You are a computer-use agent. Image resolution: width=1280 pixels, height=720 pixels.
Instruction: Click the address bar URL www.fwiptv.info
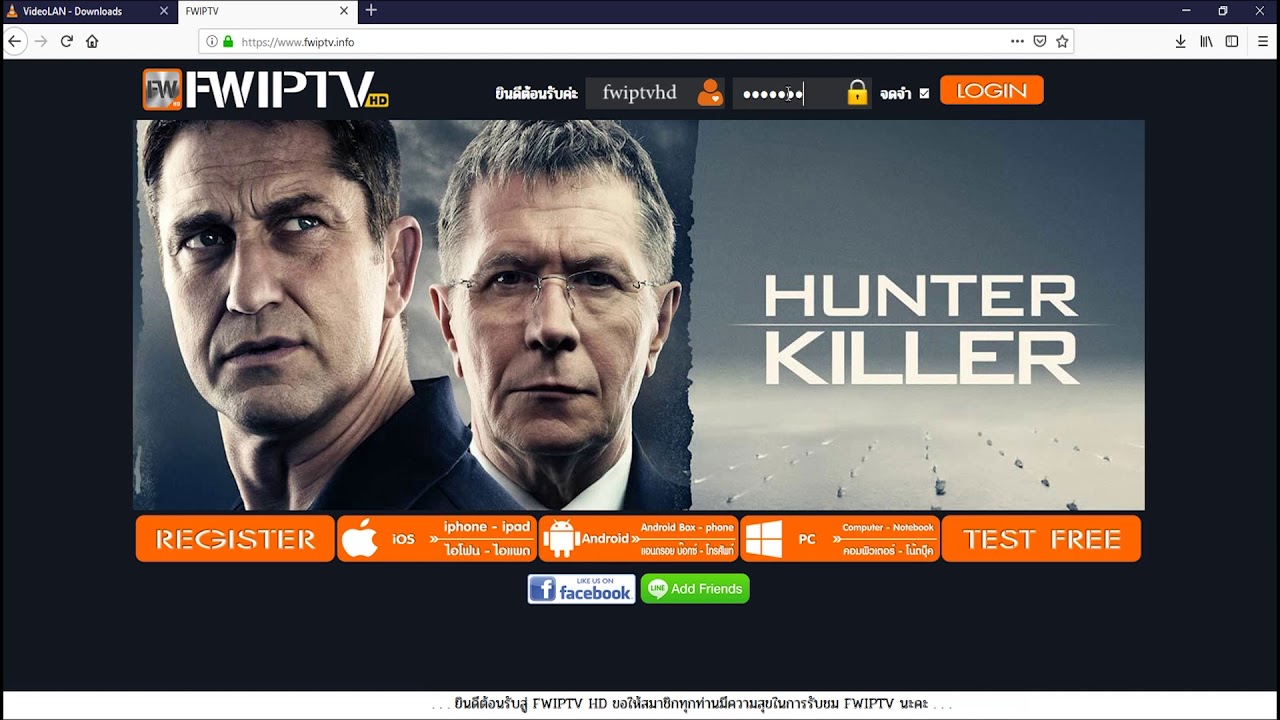298,42
